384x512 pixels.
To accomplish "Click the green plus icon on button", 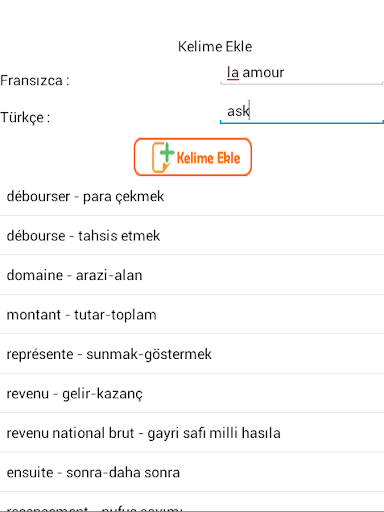I will point(167,152).
